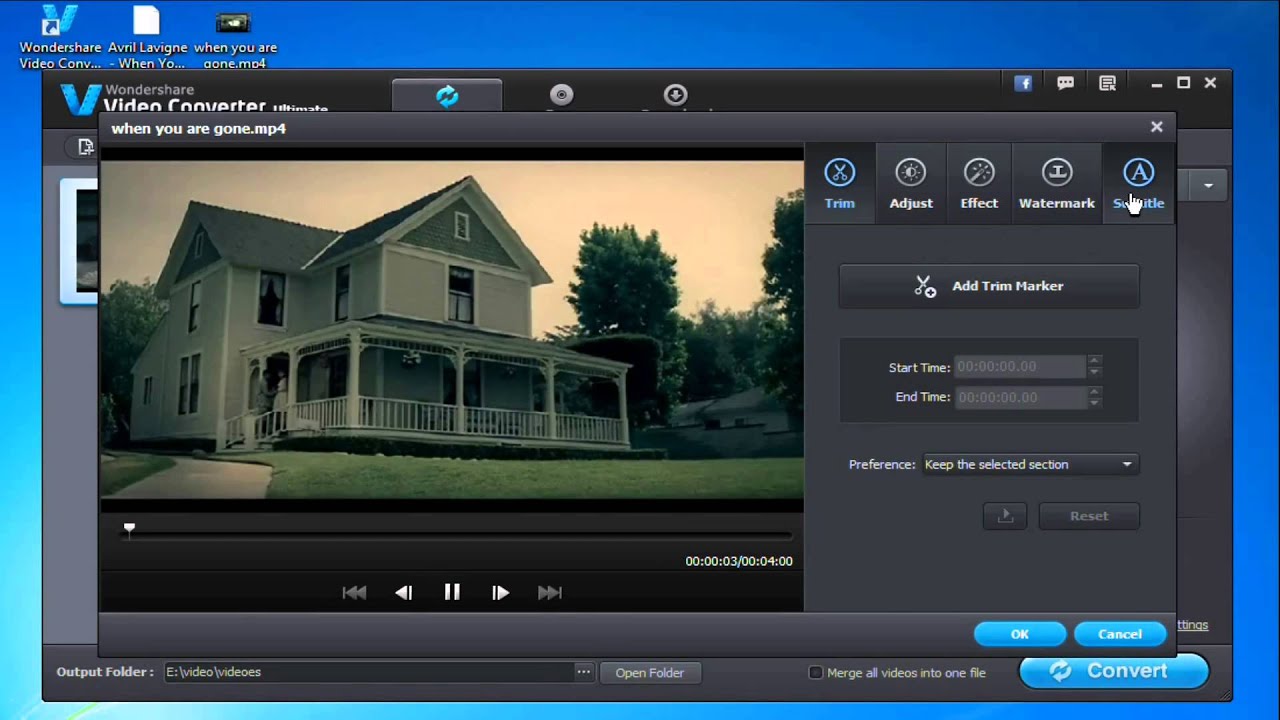Click the add files icon in main window
This screenshot has height=720, width=1280.
pyautogui.click(x=86, y=147)
